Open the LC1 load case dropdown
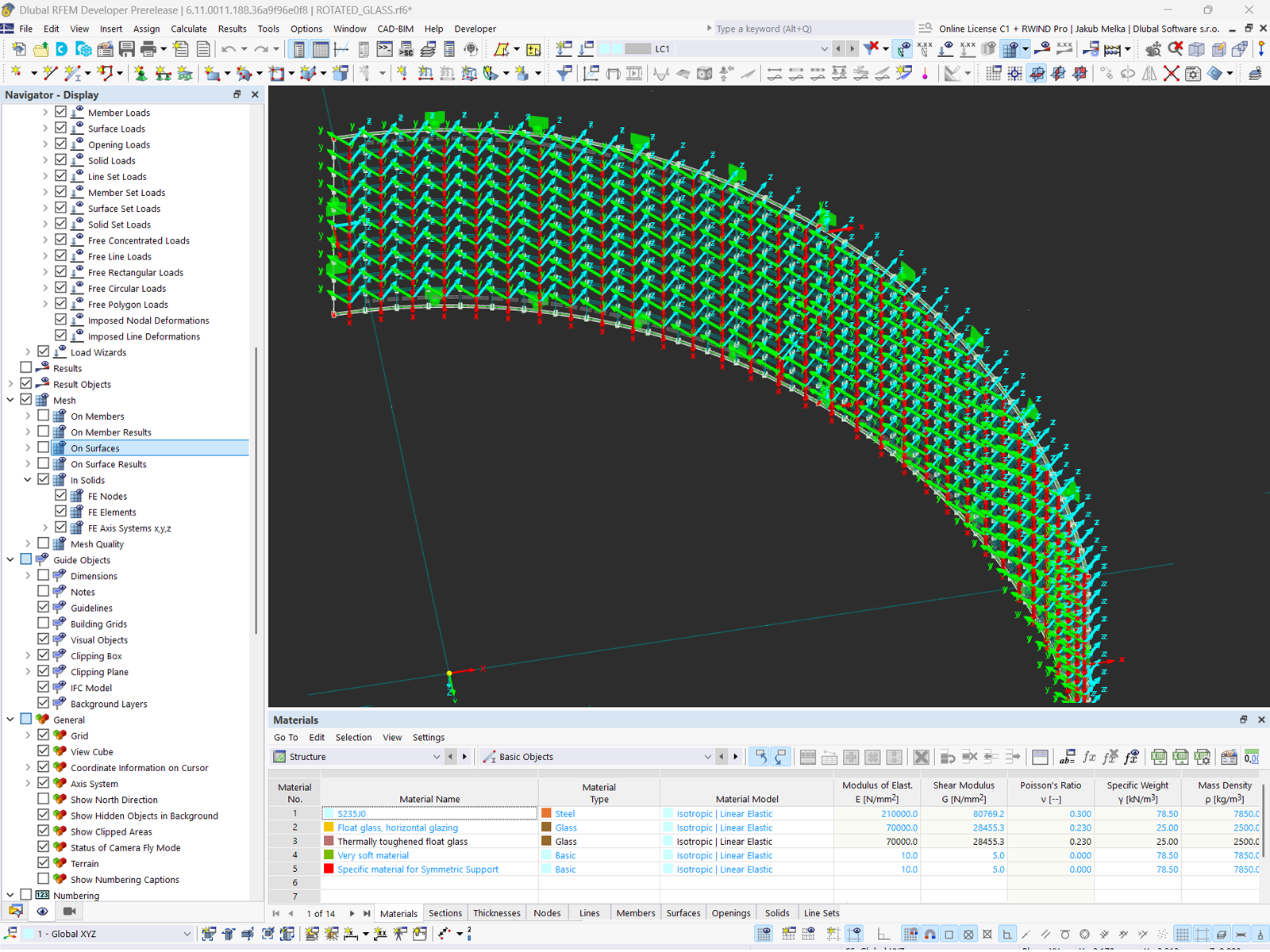Viewport: 1270px width, 952px height. pyautogui.click(x=823, y=49)
